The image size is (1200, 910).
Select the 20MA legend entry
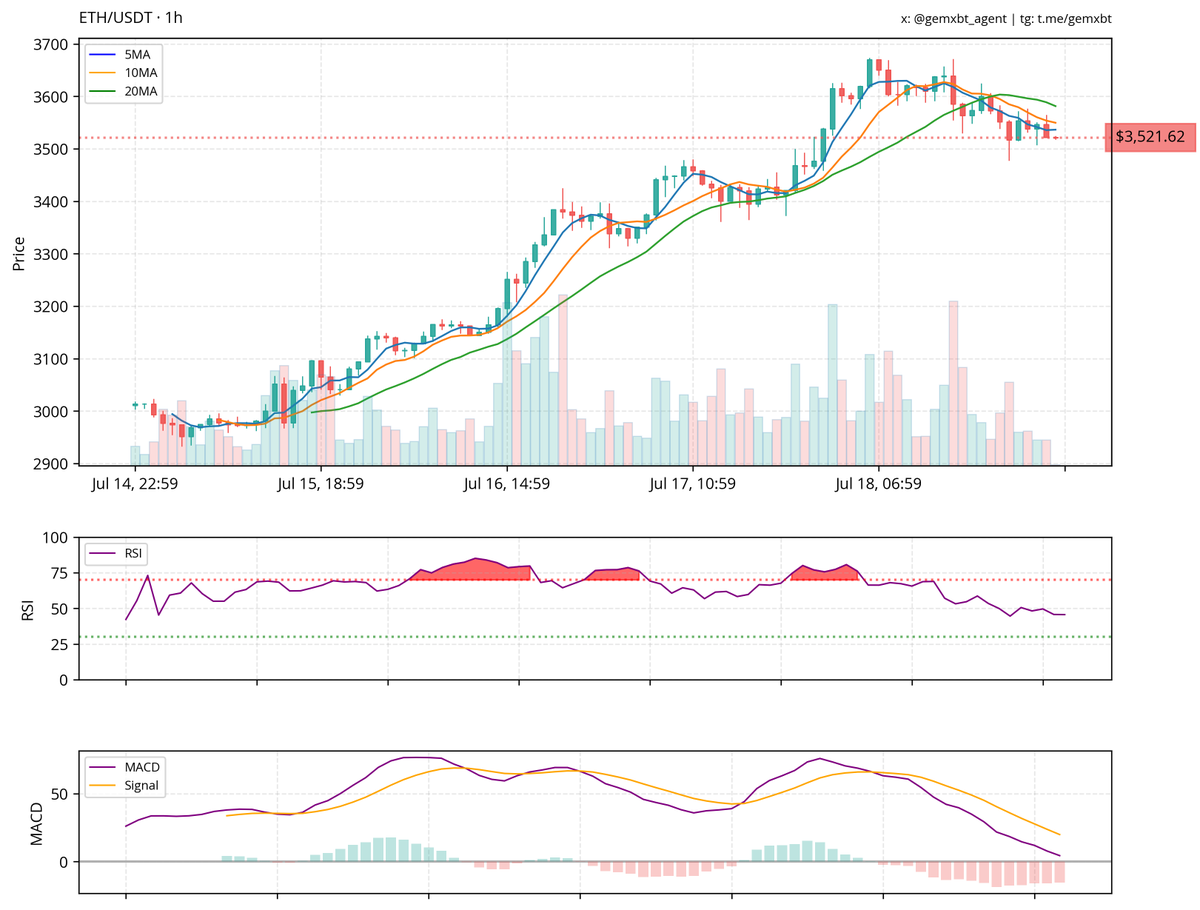pyautogui.click(x=124, y=92)
